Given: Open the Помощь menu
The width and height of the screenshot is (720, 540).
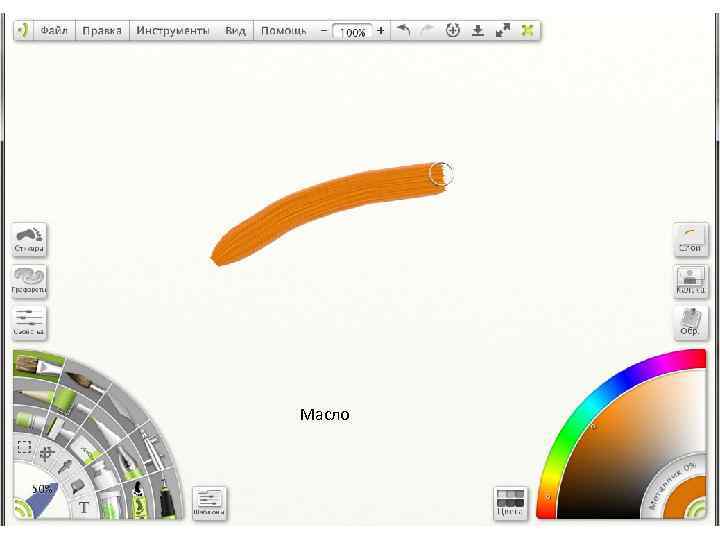Looking at the screenshot, I should click(x=283, y=31).
